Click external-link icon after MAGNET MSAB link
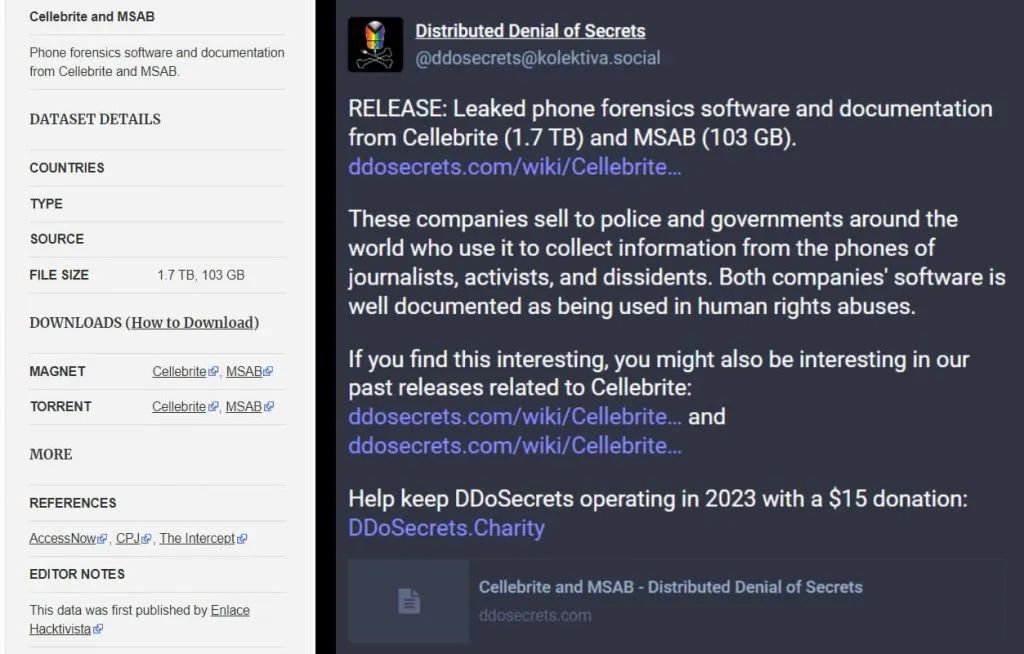1024x654 pixels. click(269, 372)
